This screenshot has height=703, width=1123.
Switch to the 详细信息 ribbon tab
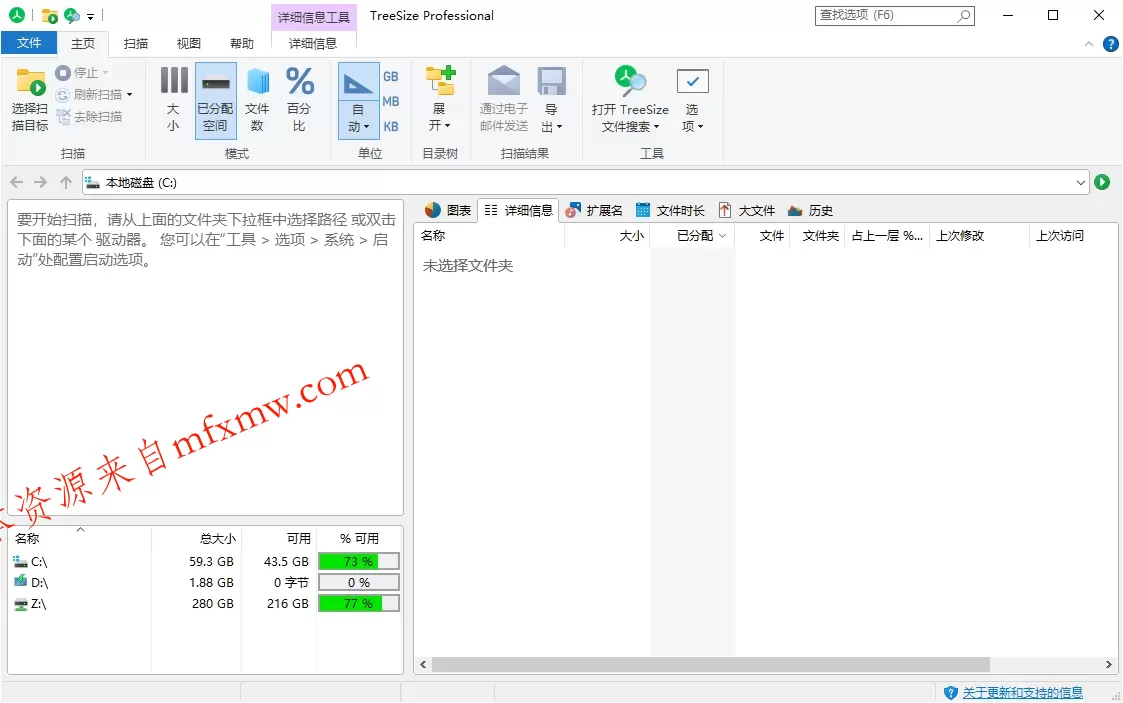313,44
